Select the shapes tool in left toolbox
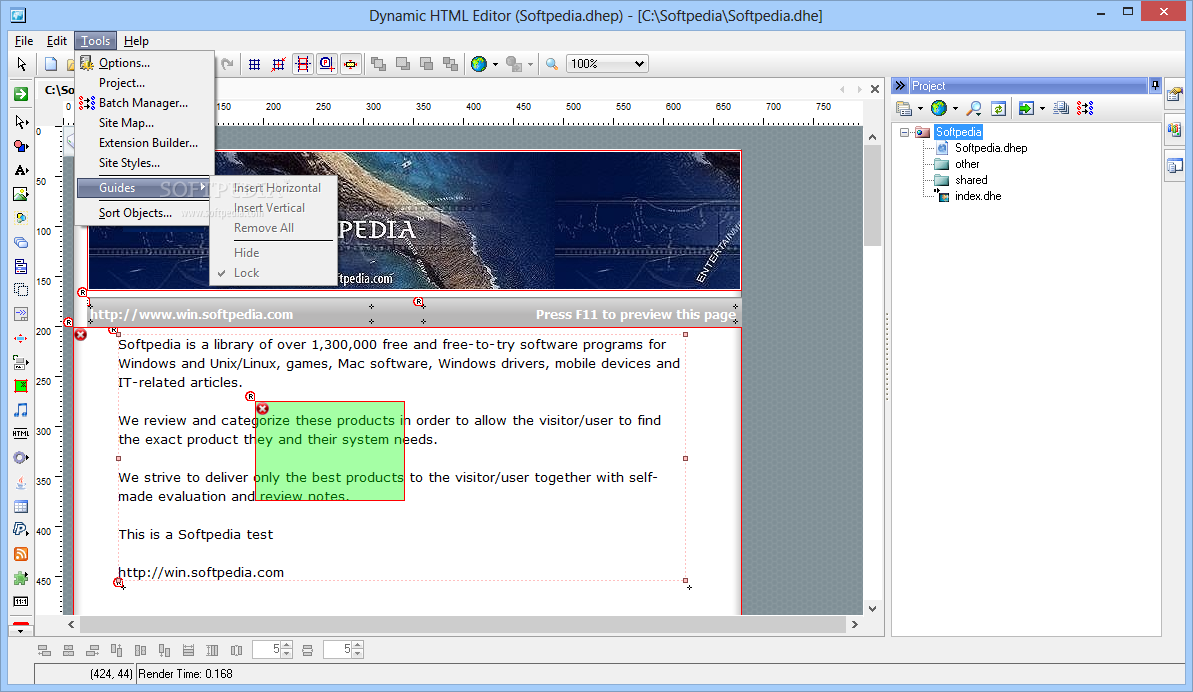1193x692 pixels. click(21, 146)
